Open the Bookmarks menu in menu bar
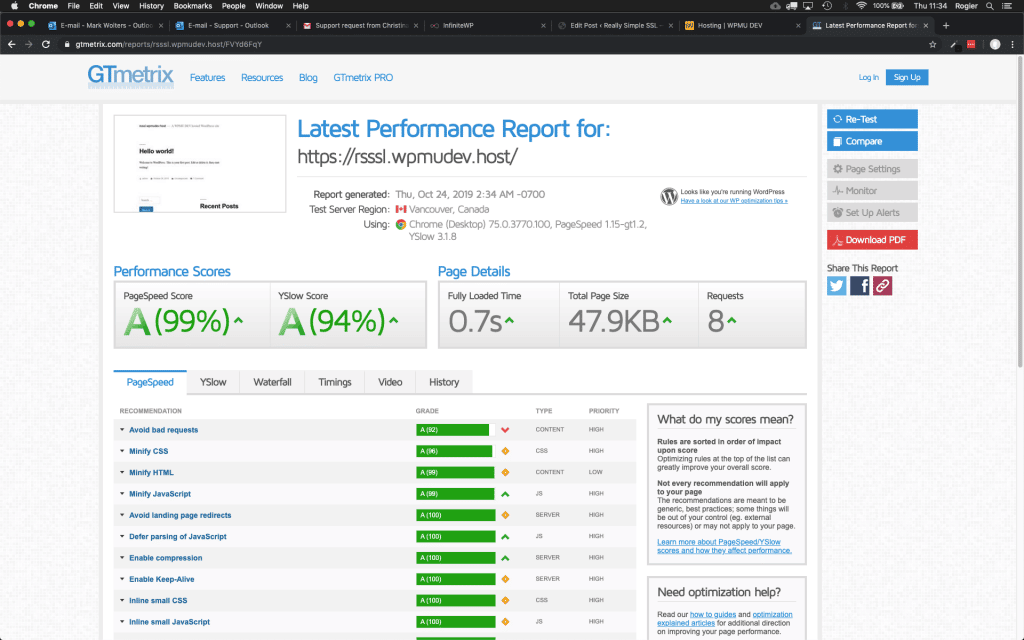Screen dimensions: 1024x640 click(x=193, y=6)
